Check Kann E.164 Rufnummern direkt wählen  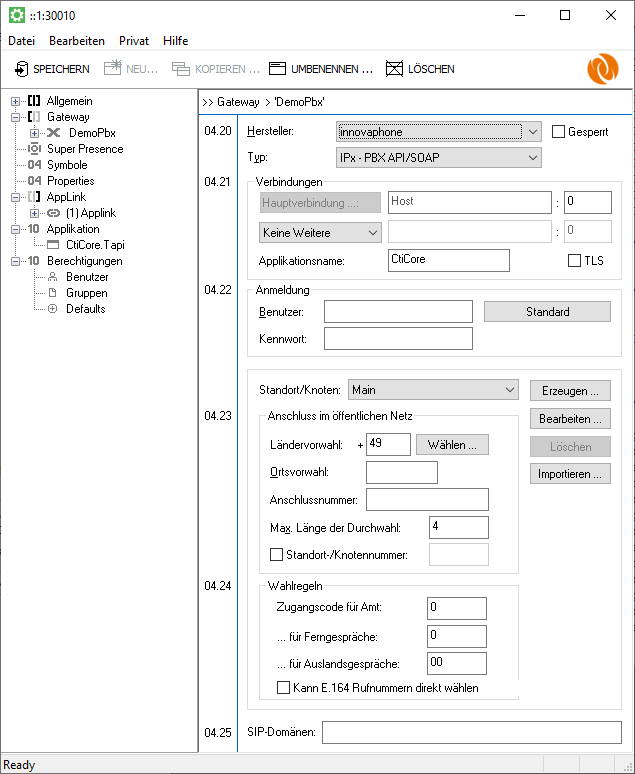pos(282,687)
